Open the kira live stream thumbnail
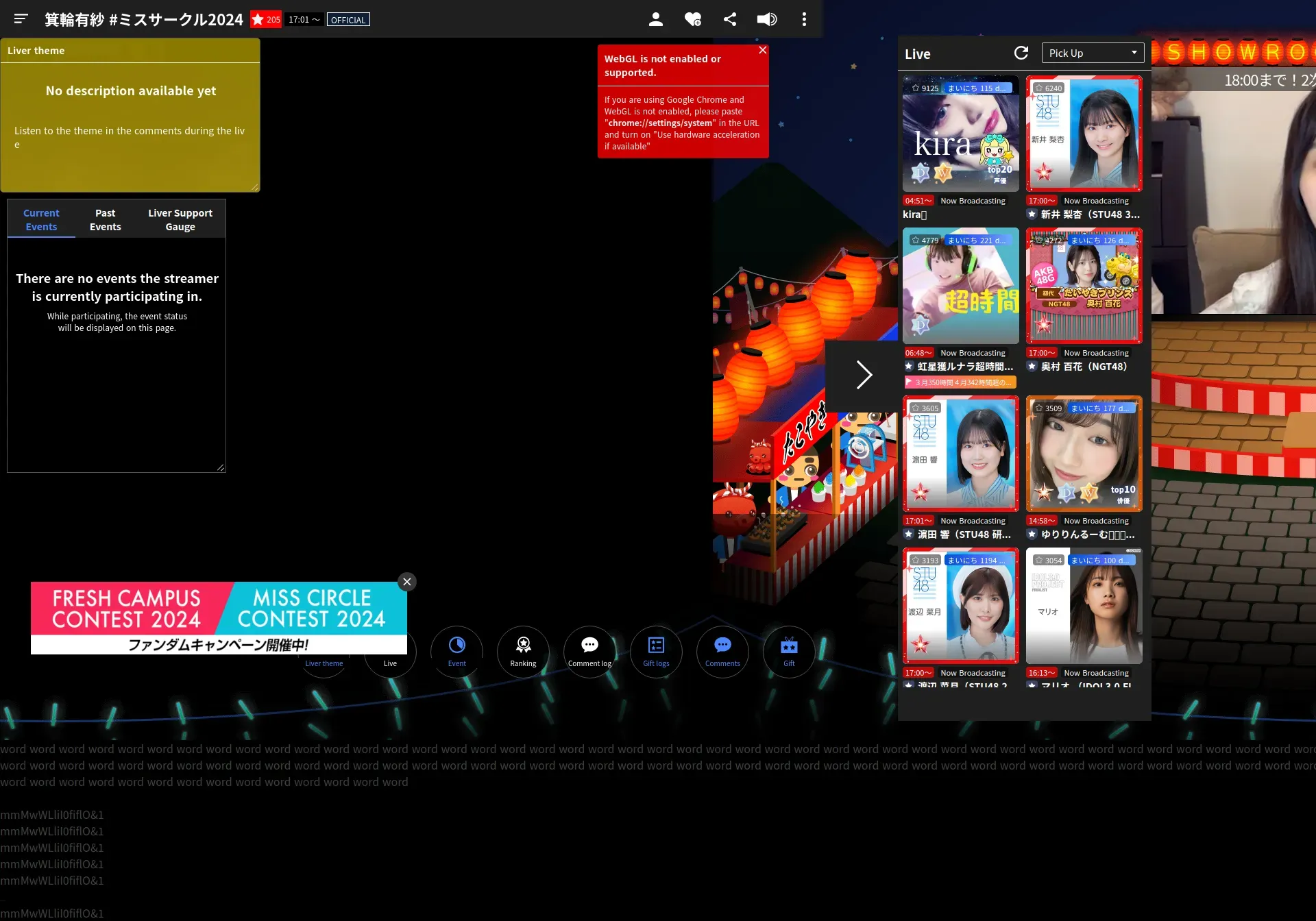 click(960, 134)
